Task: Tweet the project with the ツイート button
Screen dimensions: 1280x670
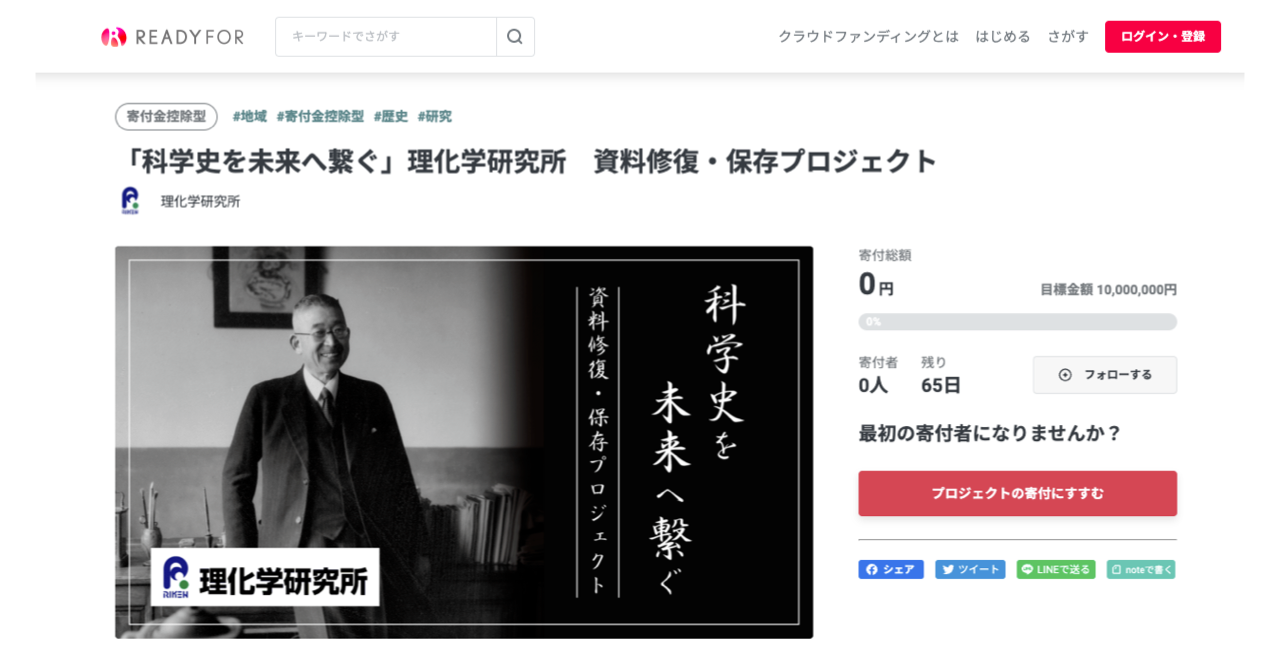Action: (x=970, y=570)
